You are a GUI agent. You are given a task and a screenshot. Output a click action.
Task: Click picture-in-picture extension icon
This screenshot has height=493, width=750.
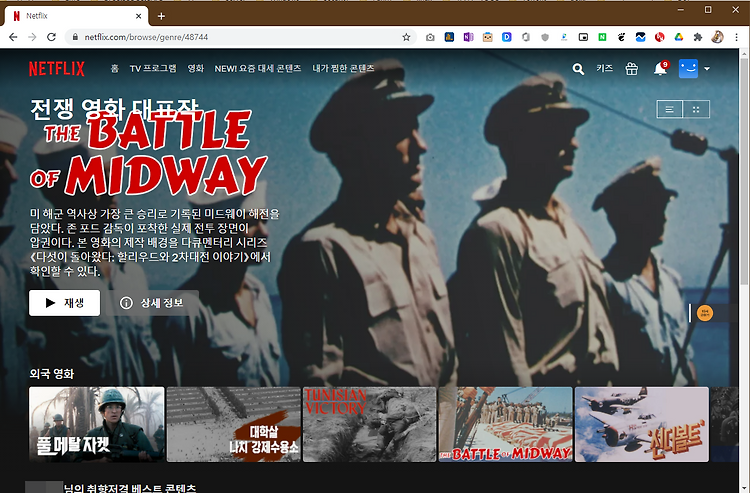point(583,37)
